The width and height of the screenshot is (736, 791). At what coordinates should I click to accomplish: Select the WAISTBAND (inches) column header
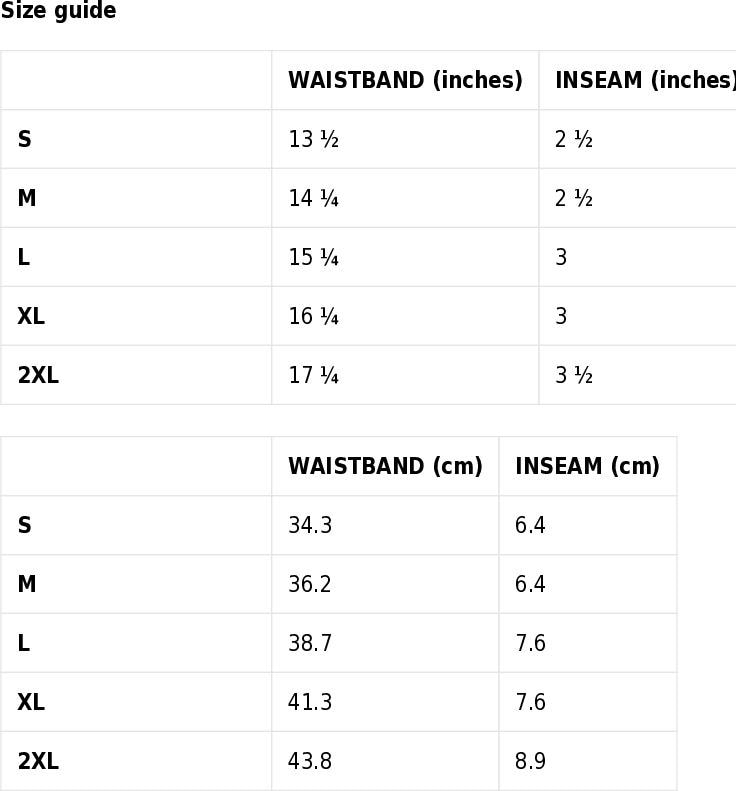click(x=405, y=80)
